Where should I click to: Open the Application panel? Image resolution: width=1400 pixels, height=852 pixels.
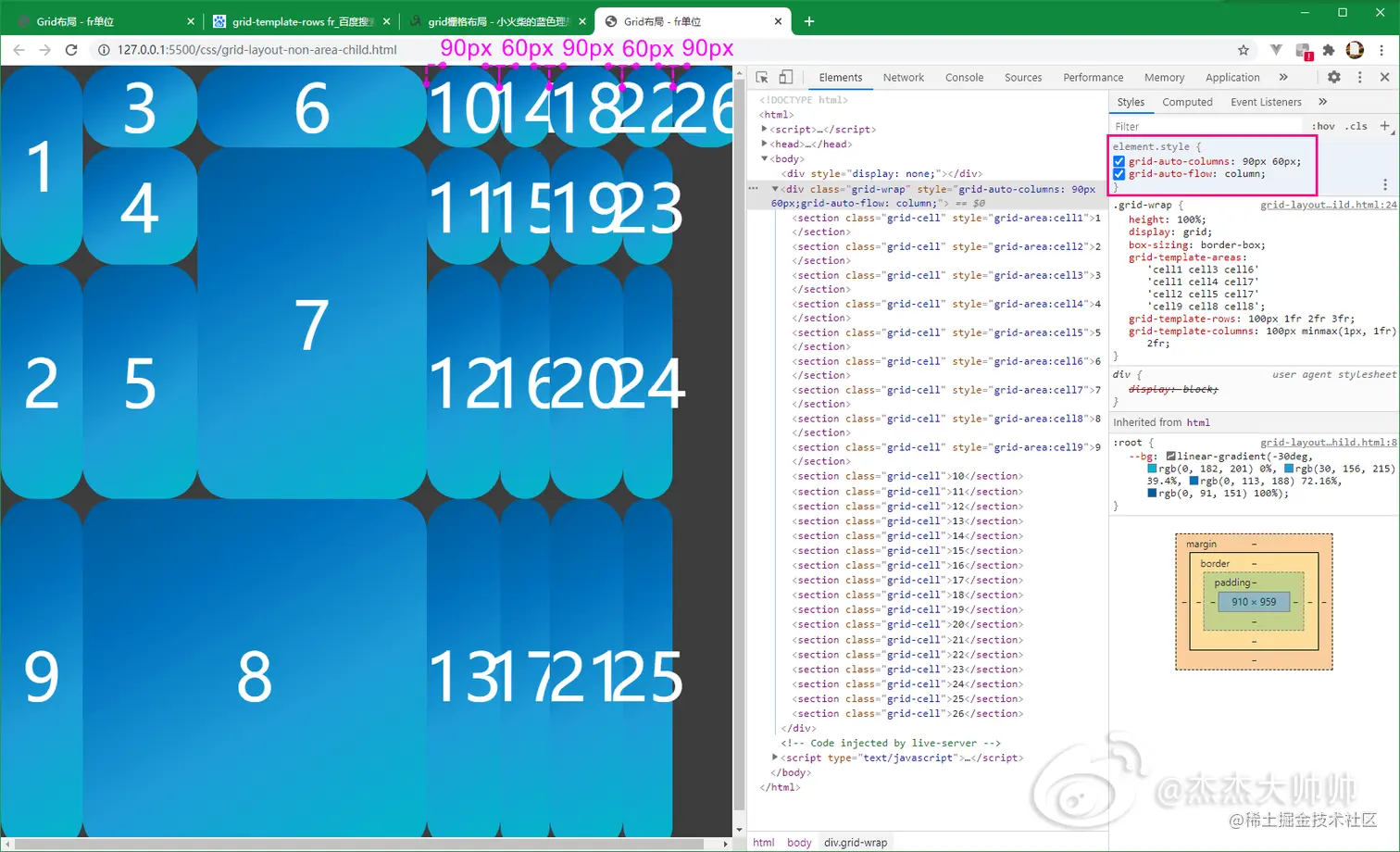[1232, 78]
